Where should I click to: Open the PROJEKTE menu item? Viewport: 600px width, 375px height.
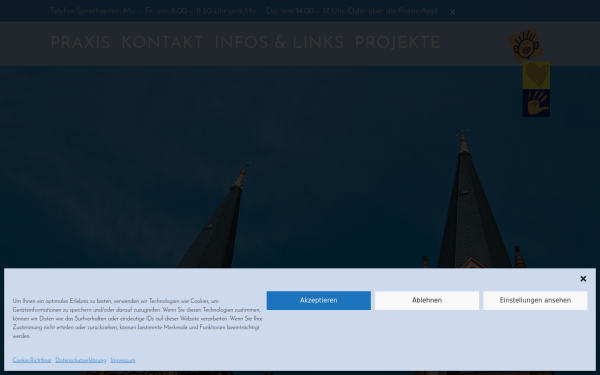click(398, 42)
